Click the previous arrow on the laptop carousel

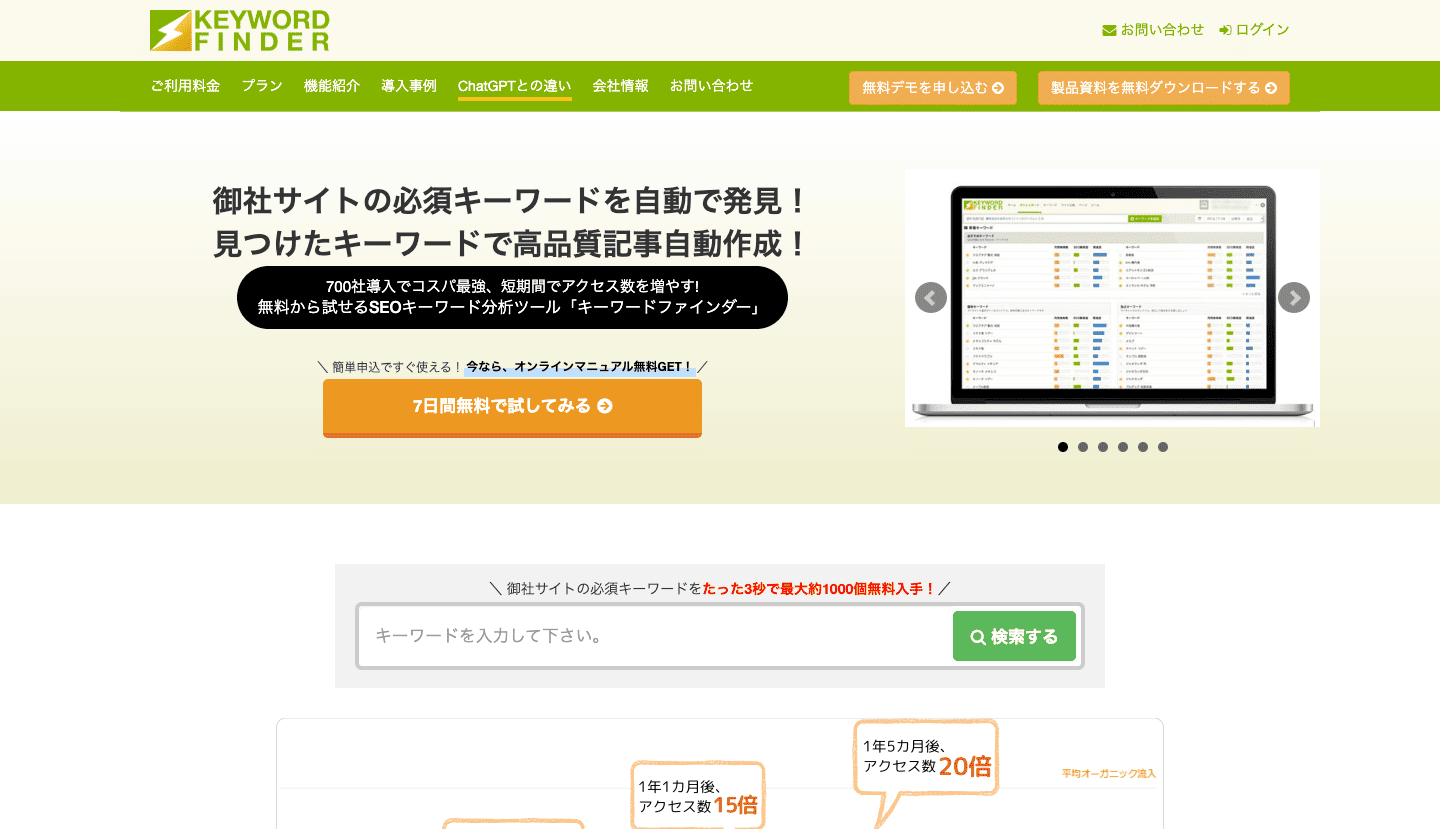930,297
